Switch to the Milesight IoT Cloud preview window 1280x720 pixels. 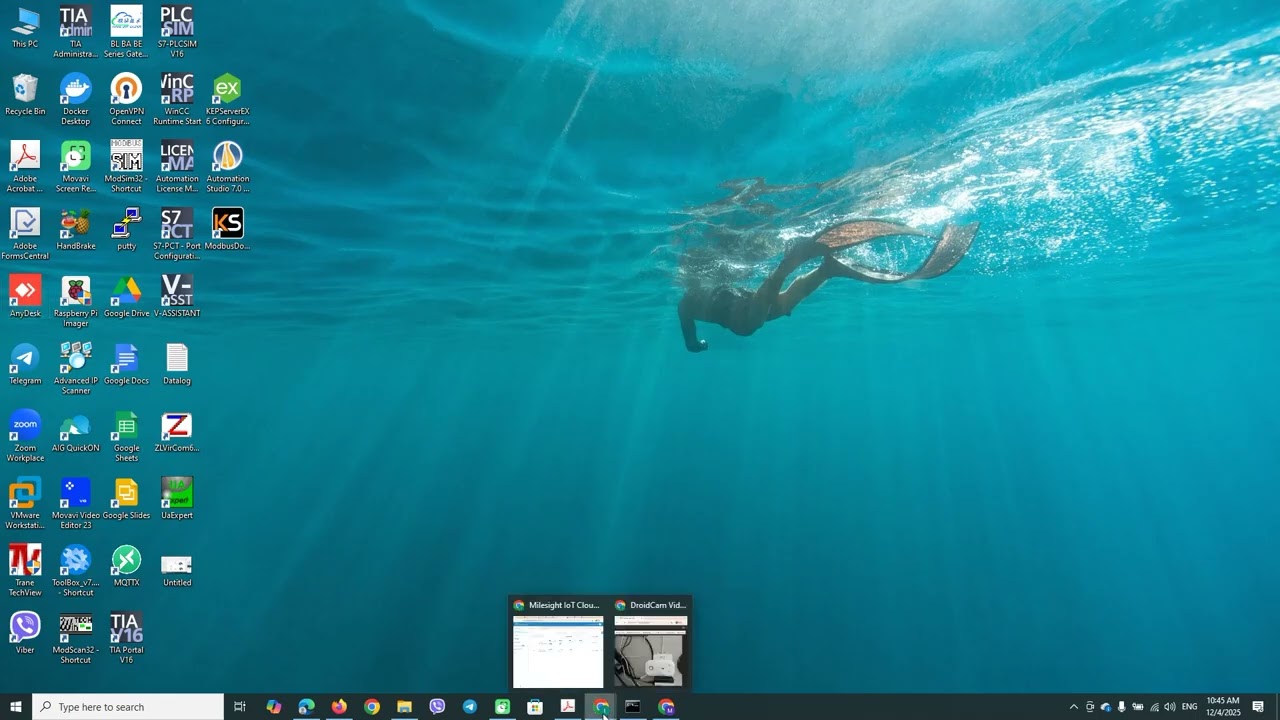coord(557,645)
